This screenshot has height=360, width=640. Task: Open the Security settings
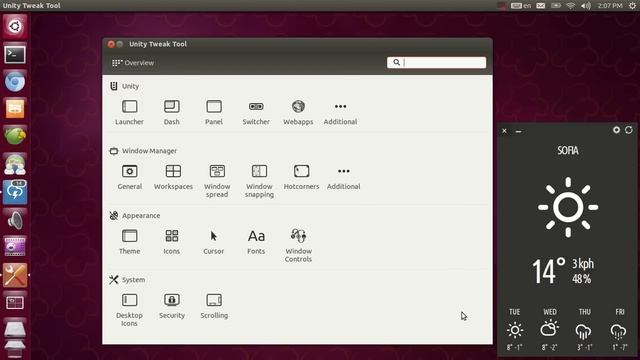(172, 306)
